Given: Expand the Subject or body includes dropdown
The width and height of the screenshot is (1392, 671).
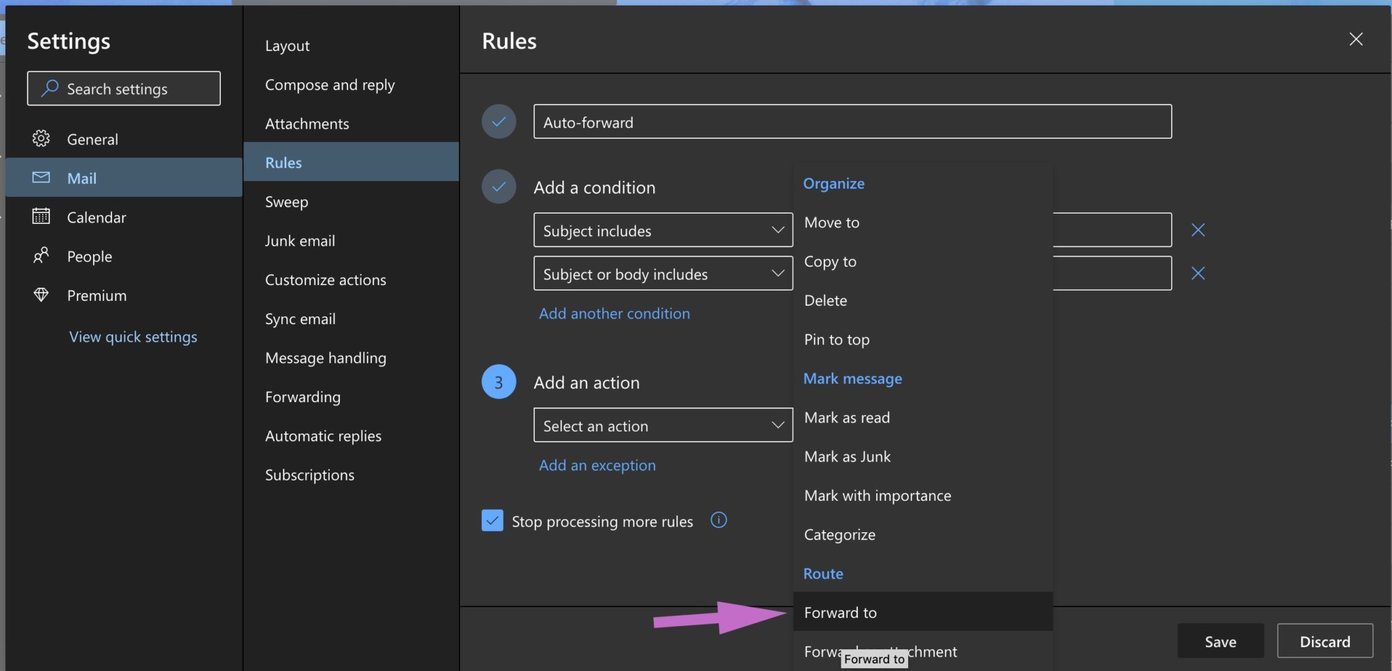Looking at the screenshot, I should [x=663, y=273].
